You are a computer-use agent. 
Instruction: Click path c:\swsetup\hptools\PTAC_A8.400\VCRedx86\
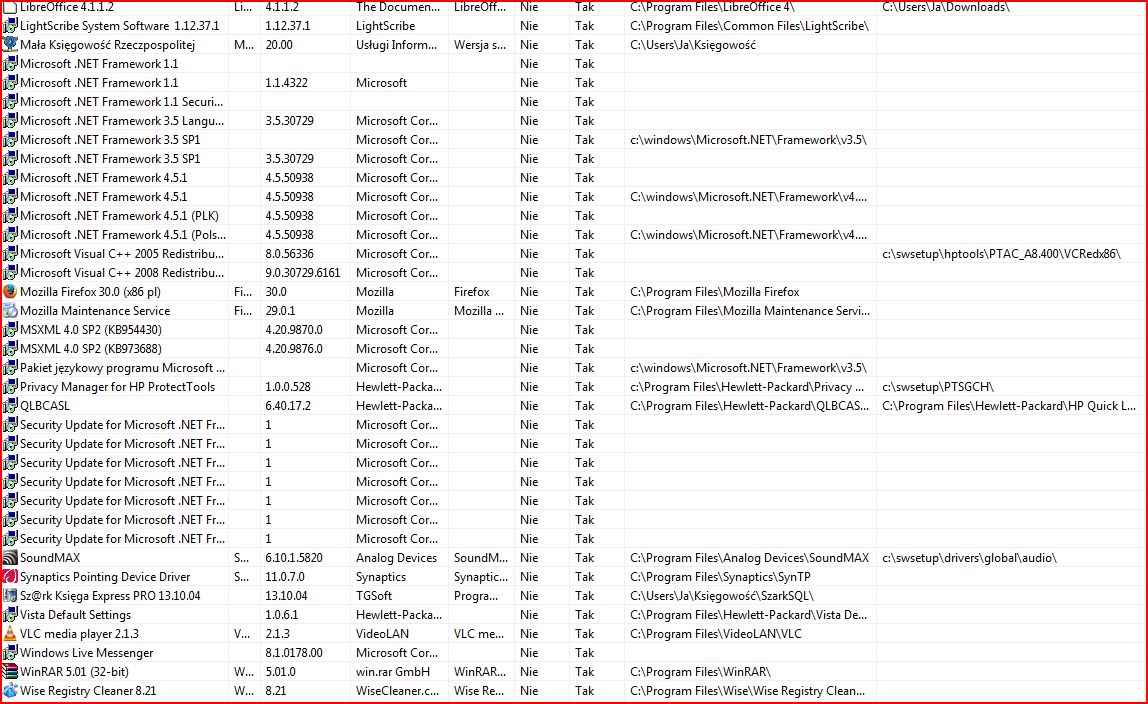click(x=1001, y=254)
